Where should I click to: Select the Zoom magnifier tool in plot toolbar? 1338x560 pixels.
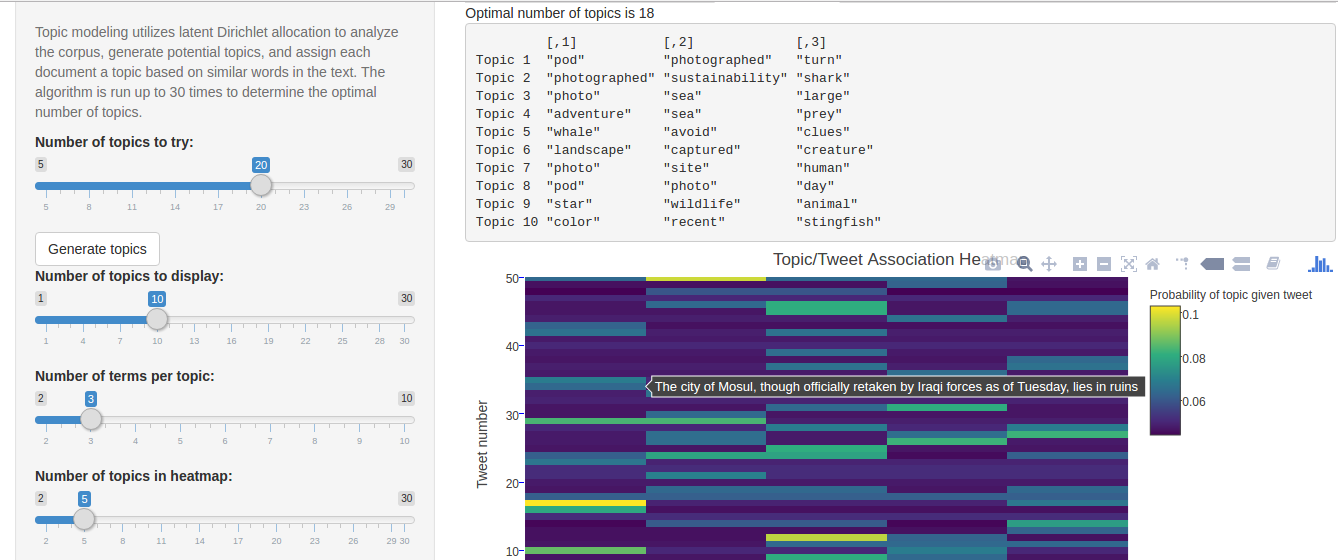(1024, 264)
